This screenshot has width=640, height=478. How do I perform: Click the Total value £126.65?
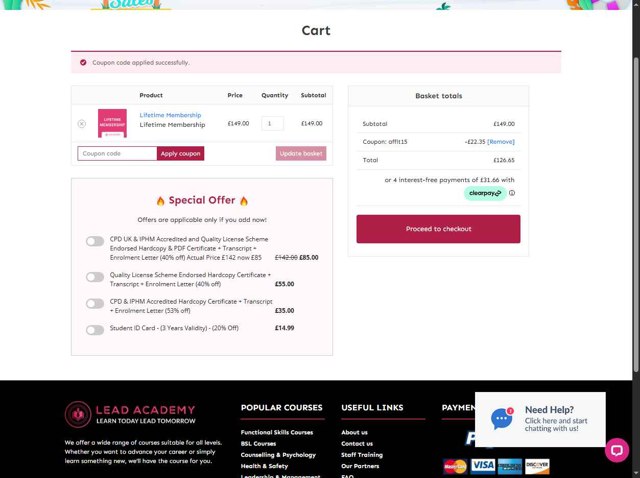(504, 160)
